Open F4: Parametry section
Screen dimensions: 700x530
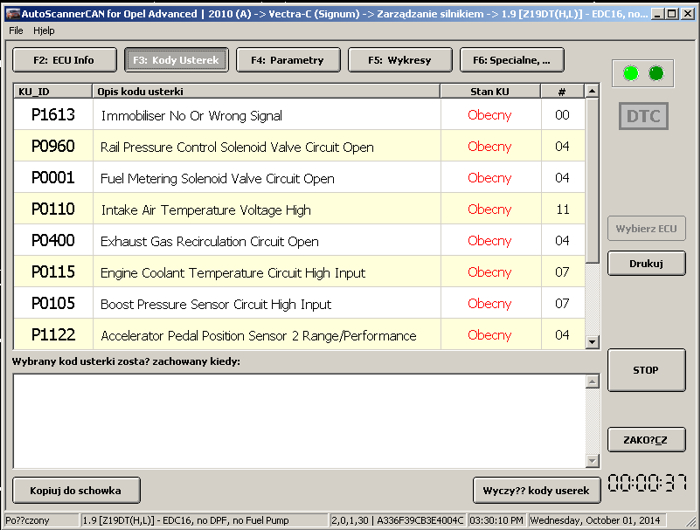click(288, 60)
